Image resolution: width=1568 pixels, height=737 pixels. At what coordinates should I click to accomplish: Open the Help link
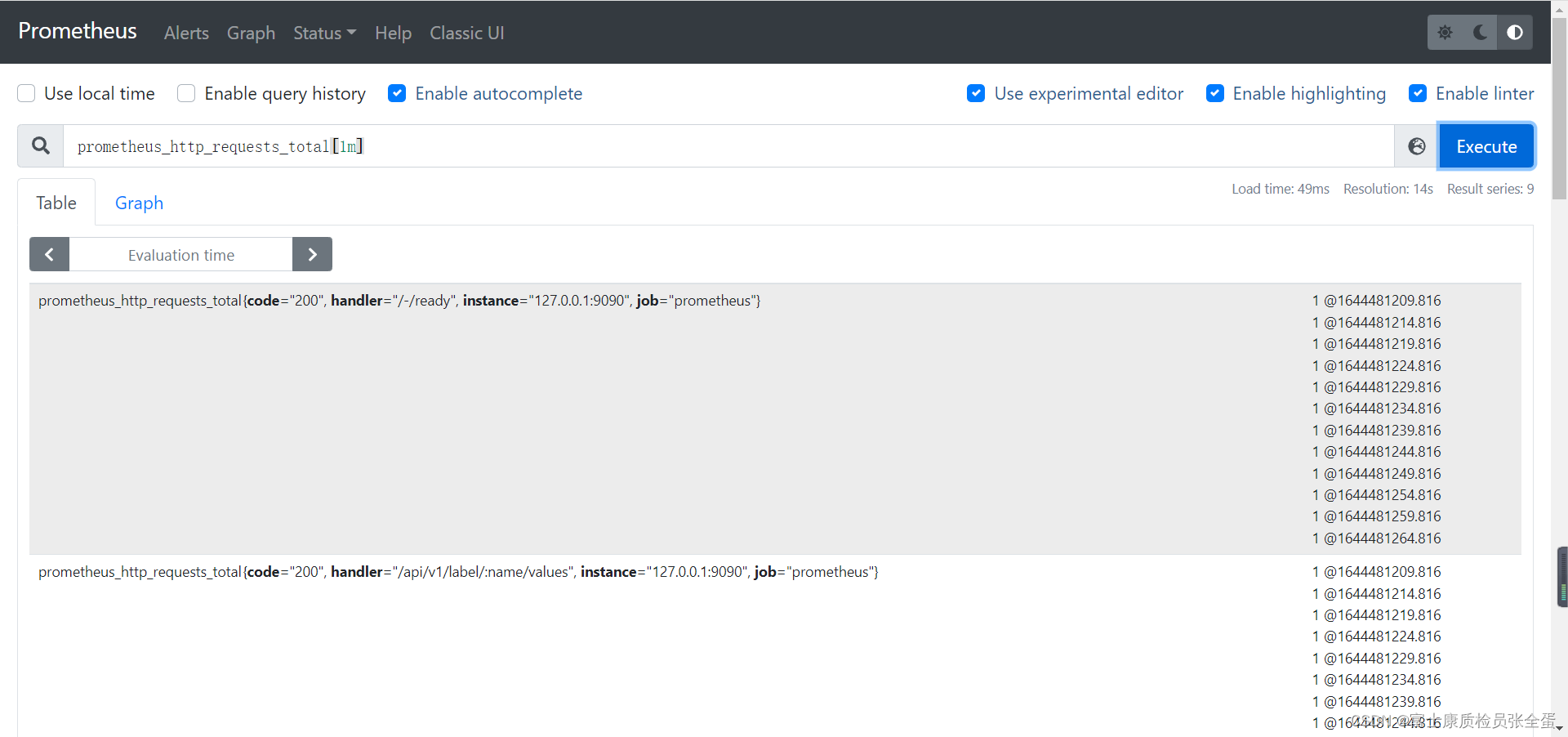[393, 33]
